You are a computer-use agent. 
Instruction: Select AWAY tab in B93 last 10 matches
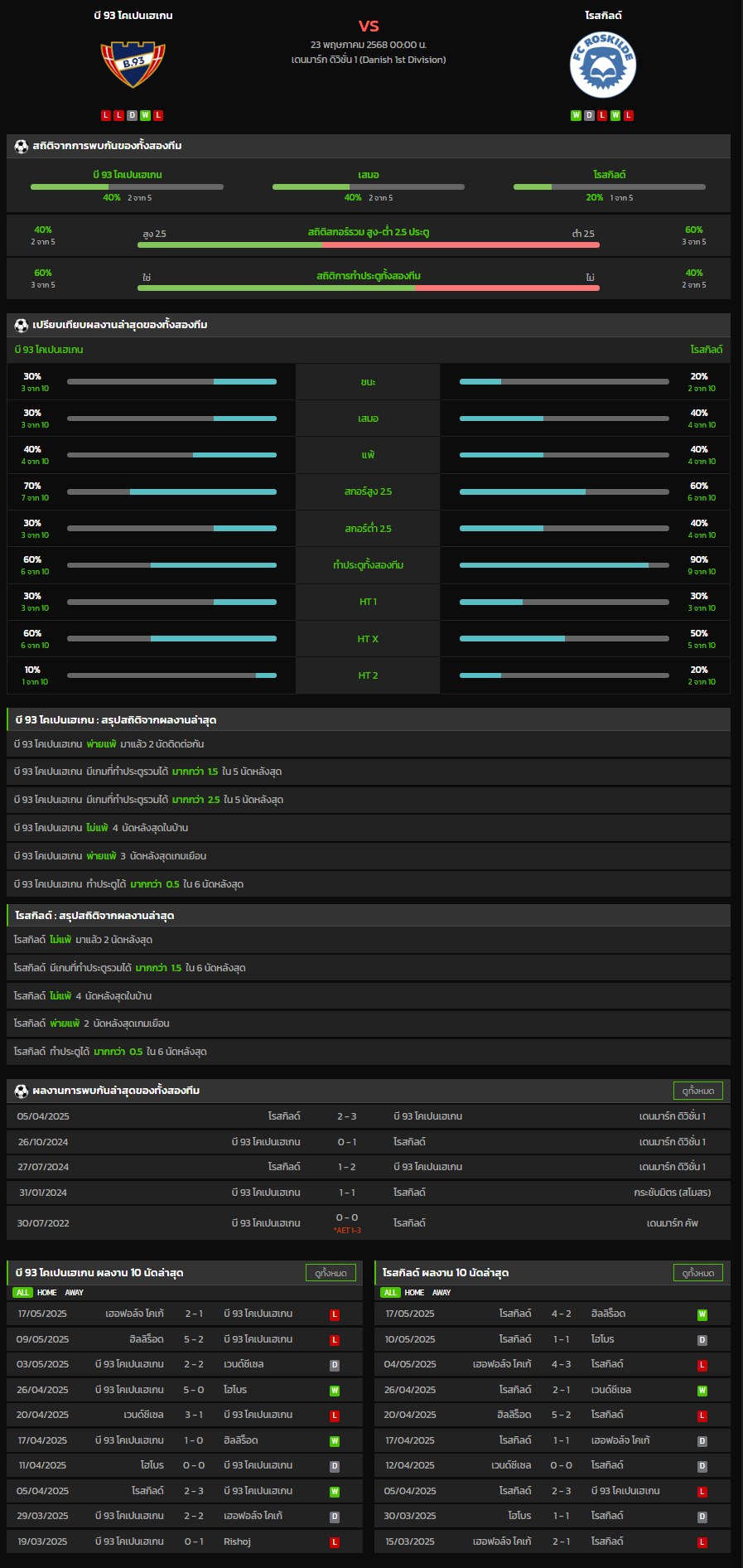(x=75, y=1293)
